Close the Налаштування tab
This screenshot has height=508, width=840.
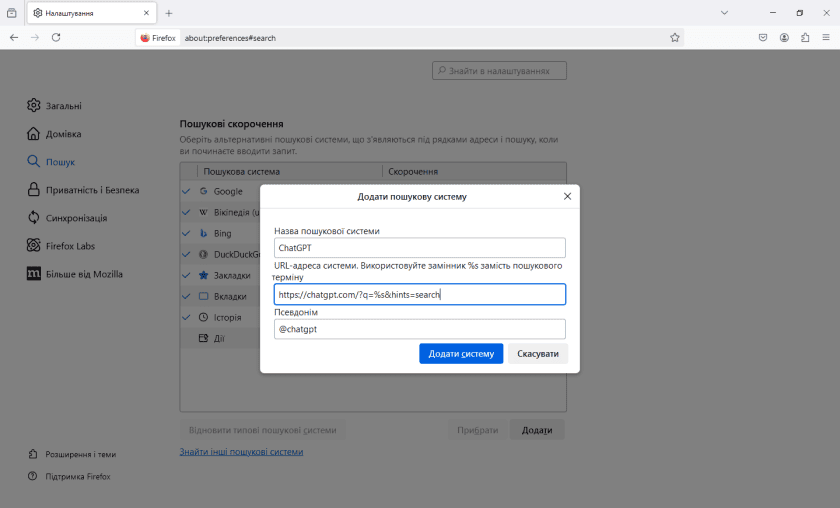pyautogui.click(x=146, y=13)
